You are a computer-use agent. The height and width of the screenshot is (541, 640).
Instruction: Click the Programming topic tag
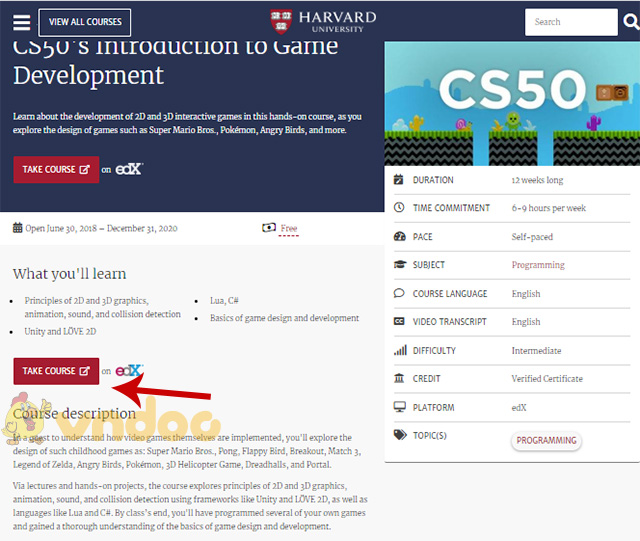click(547, 441)
